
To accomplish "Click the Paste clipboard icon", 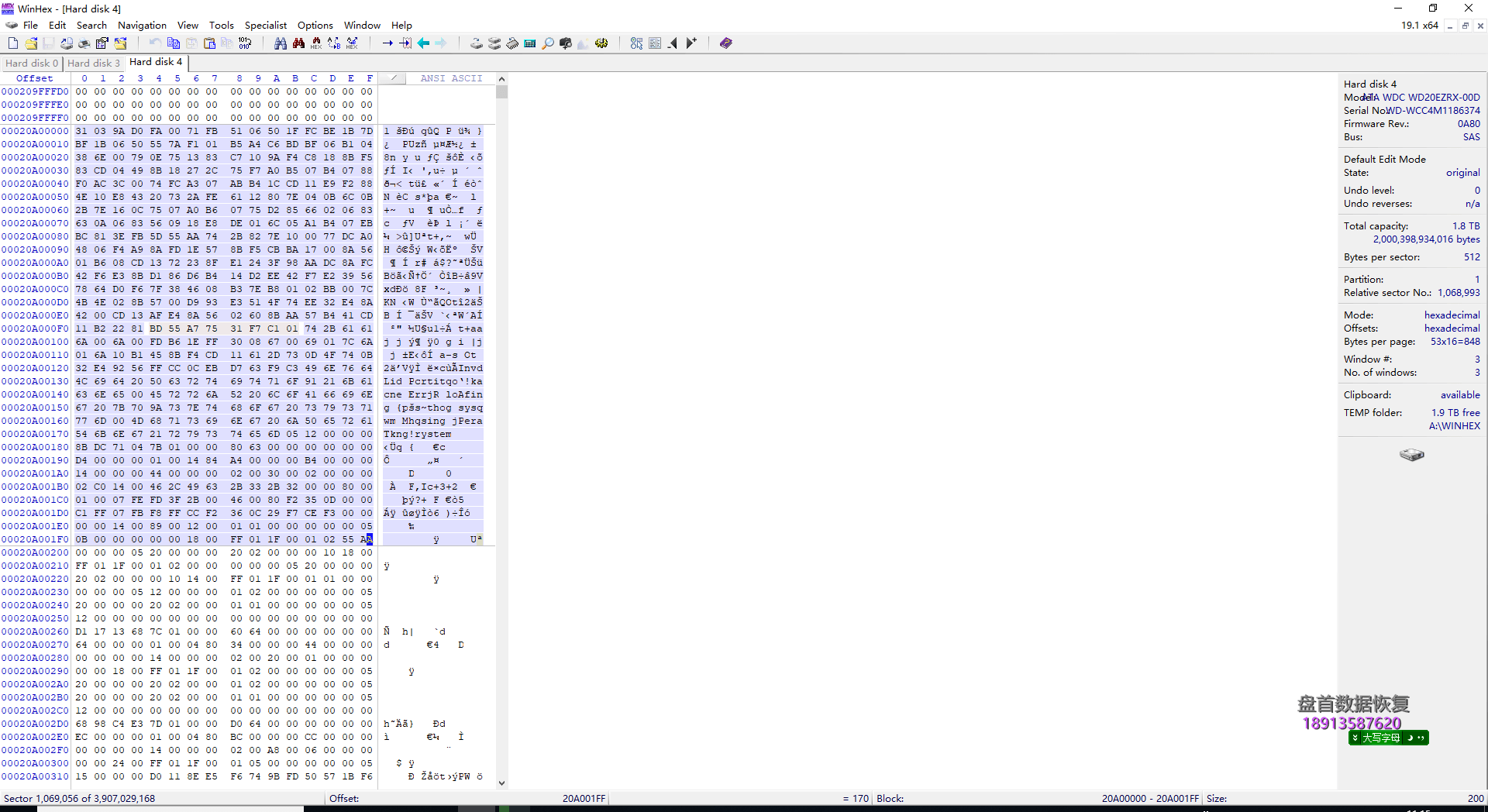I will pyautogui.click(x=209, y=43).
